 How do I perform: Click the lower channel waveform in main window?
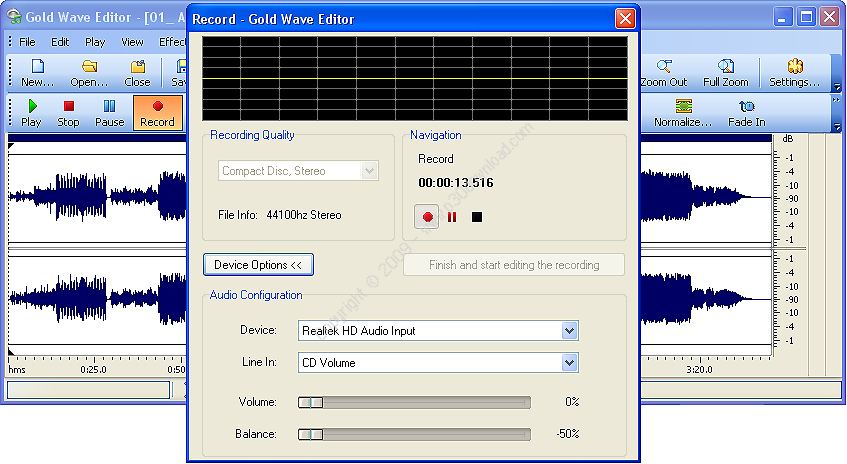click(97, 298)
